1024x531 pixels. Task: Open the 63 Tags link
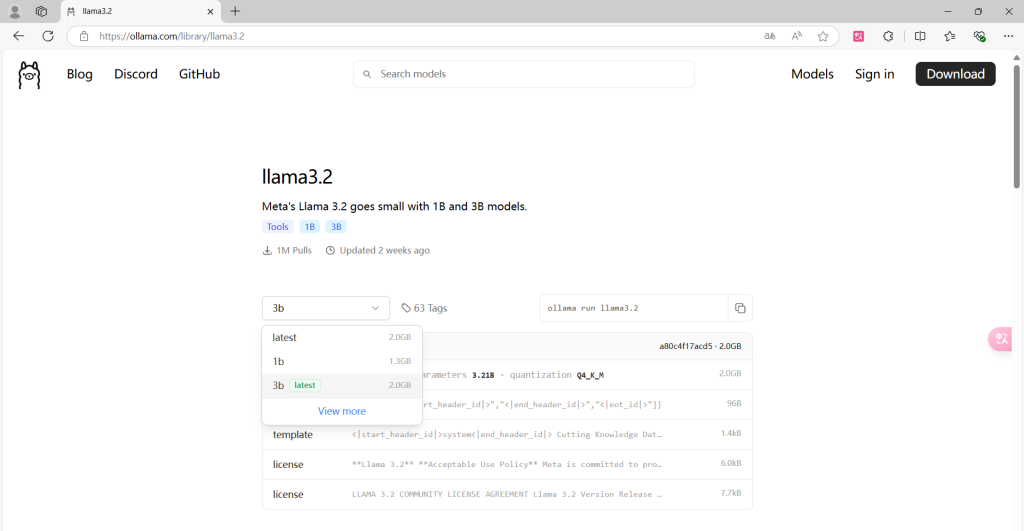(424, 308)
